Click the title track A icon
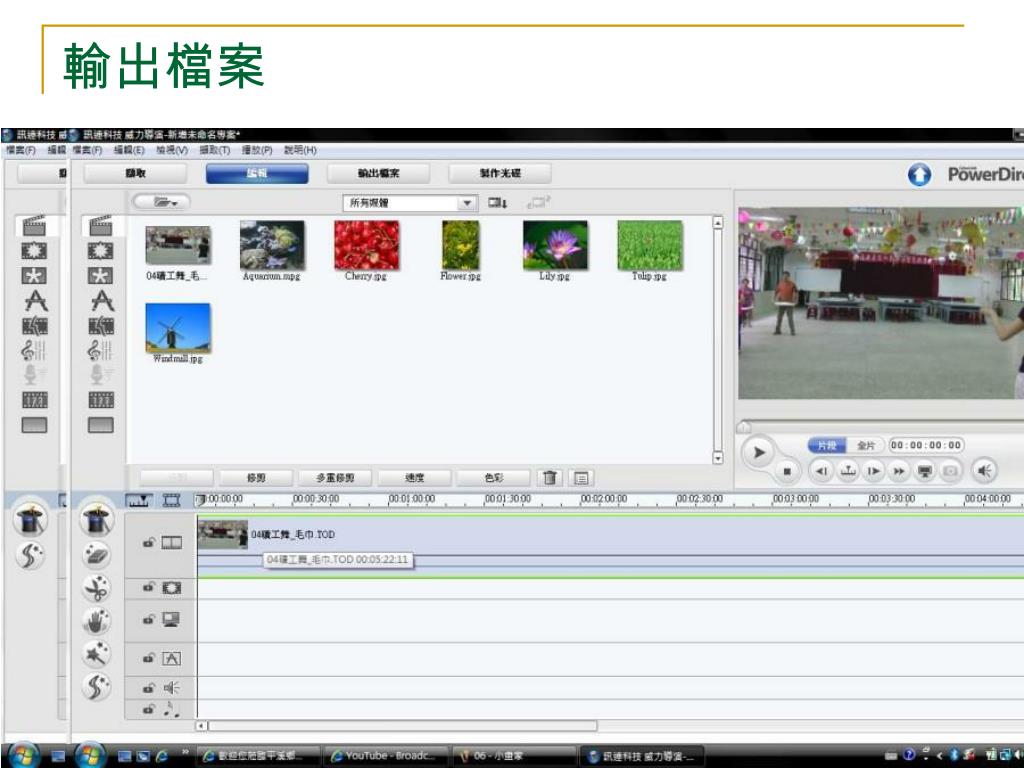The image size is (1024, 768). tap(171, 658)
